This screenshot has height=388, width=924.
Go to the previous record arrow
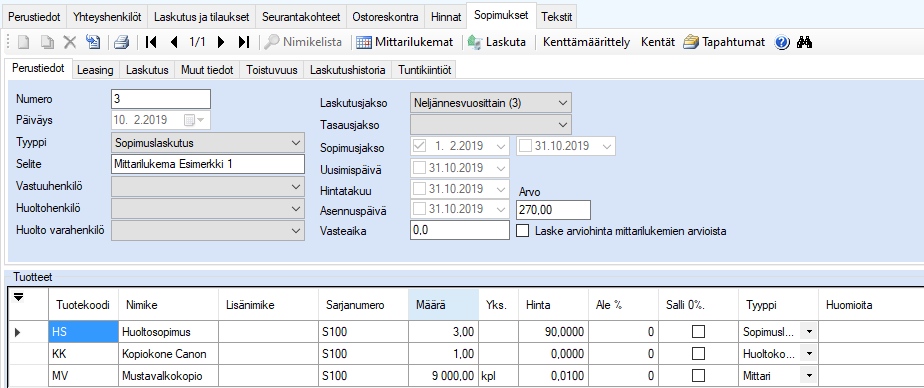coord(174,42)
